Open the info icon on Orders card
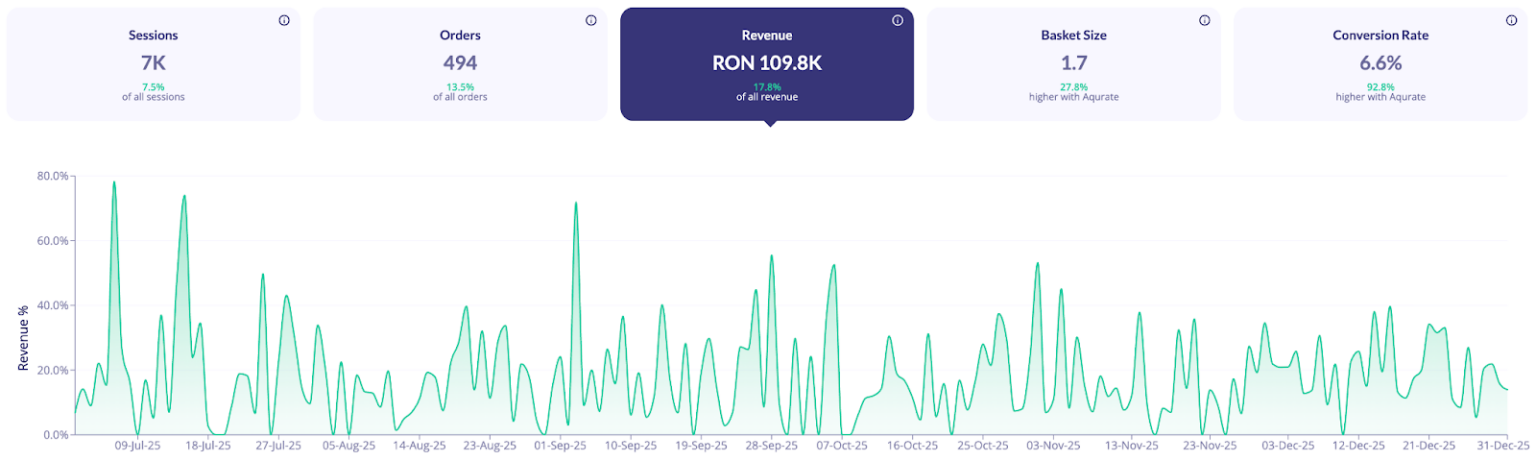Image resolution: width=1536 pixels, height=461 pixels. click(x=591, y=20)
